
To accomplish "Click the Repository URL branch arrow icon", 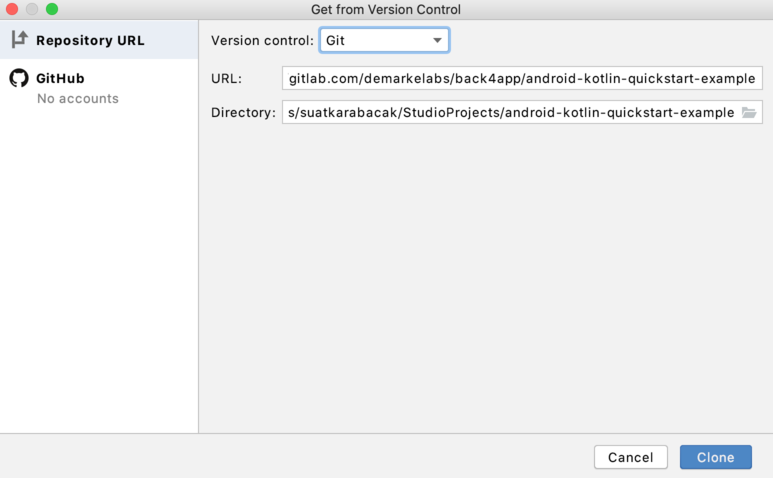I will (x=19, y=39).
